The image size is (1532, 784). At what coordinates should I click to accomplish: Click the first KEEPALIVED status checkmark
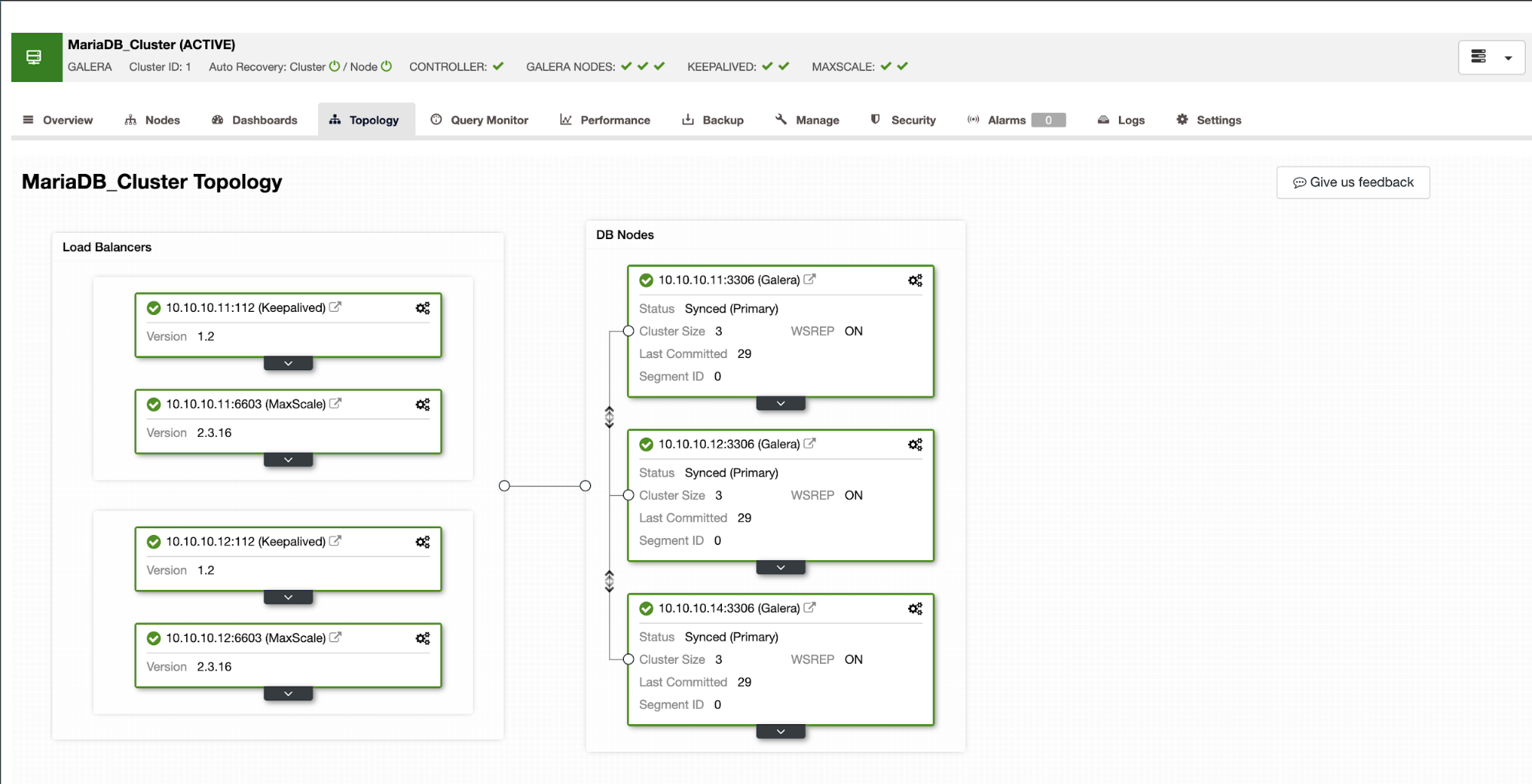(x=767, y=66)
